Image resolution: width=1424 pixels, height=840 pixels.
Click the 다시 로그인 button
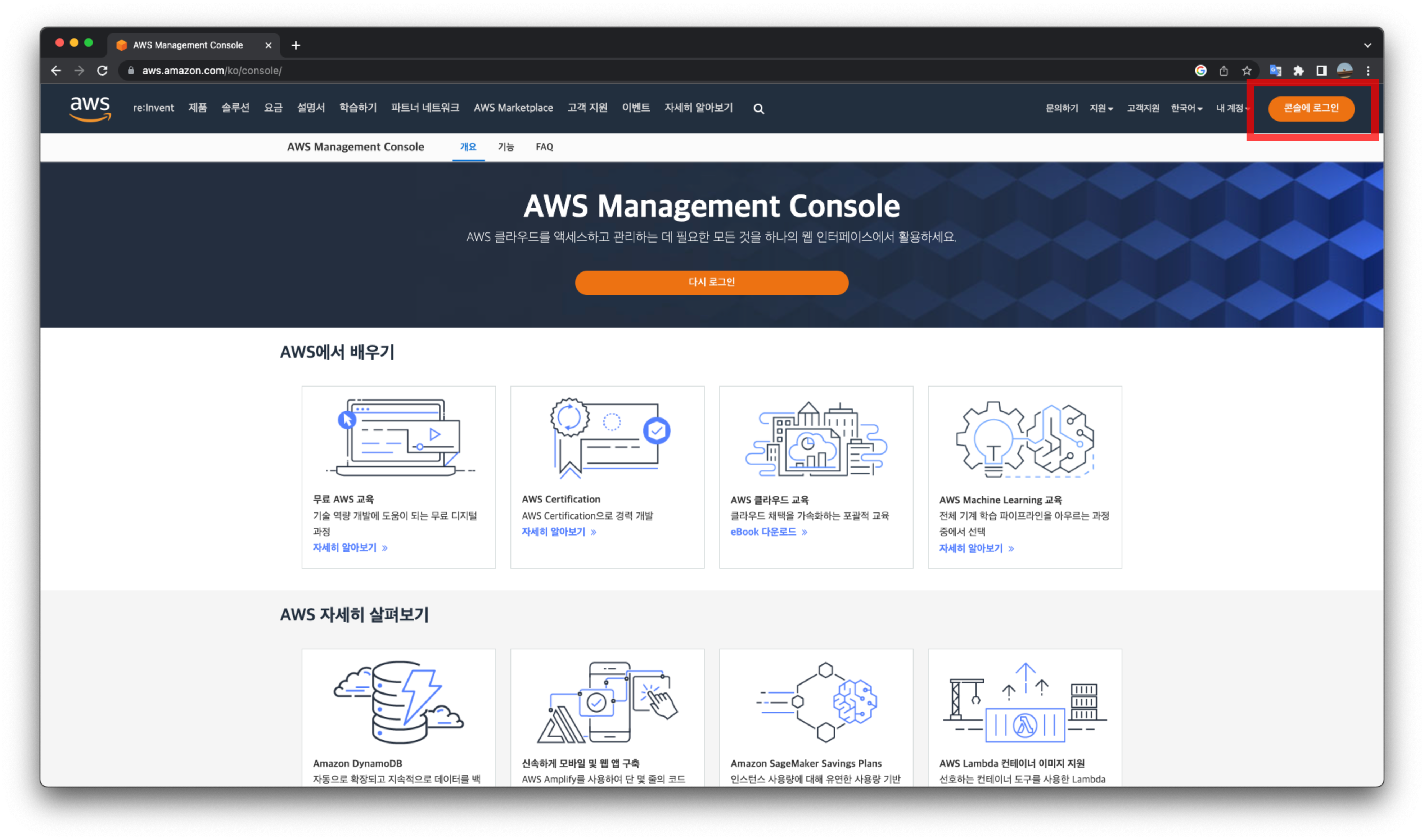711,282
